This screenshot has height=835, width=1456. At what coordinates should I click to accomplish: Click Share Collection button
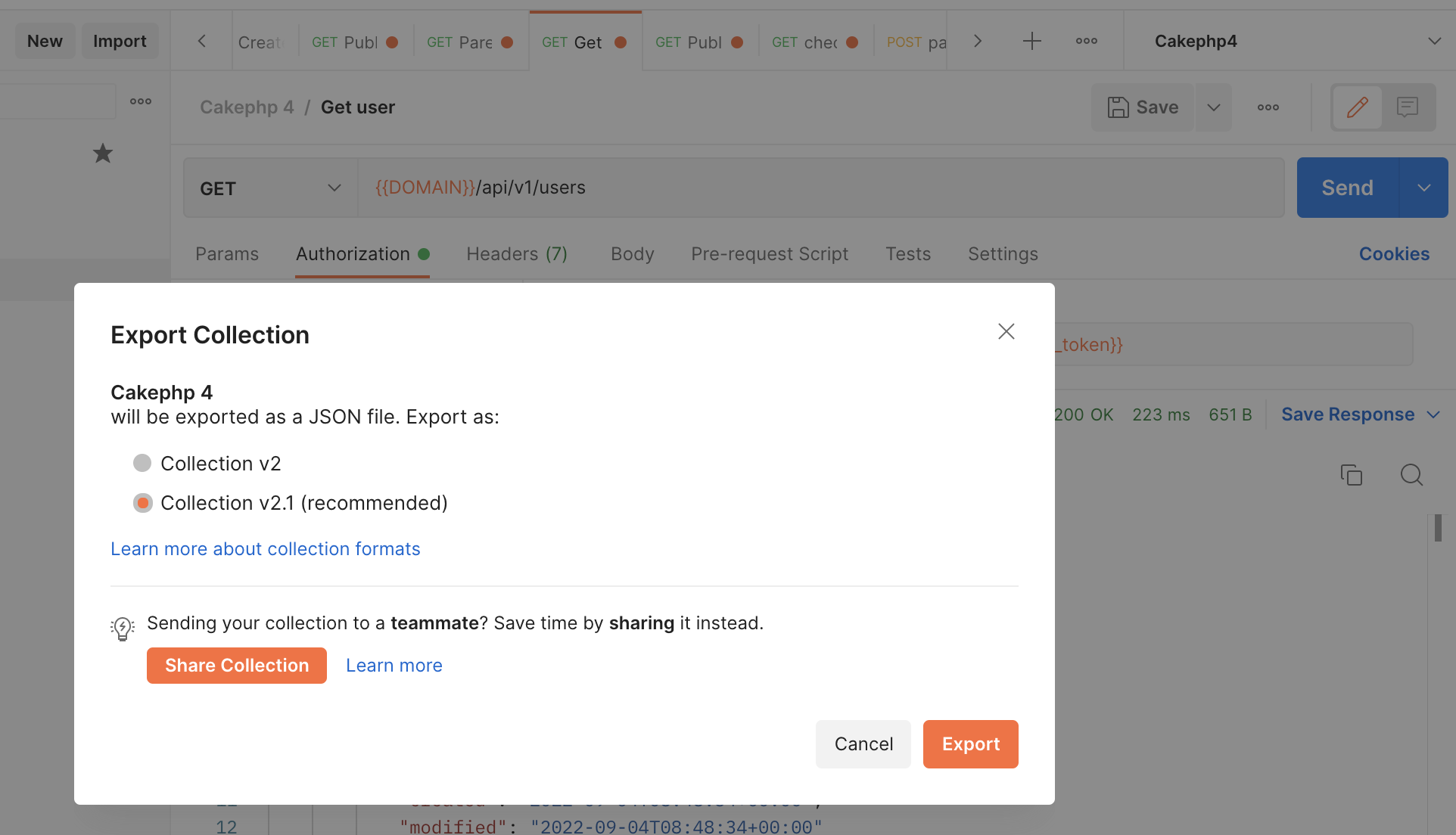tap(237, 665)
